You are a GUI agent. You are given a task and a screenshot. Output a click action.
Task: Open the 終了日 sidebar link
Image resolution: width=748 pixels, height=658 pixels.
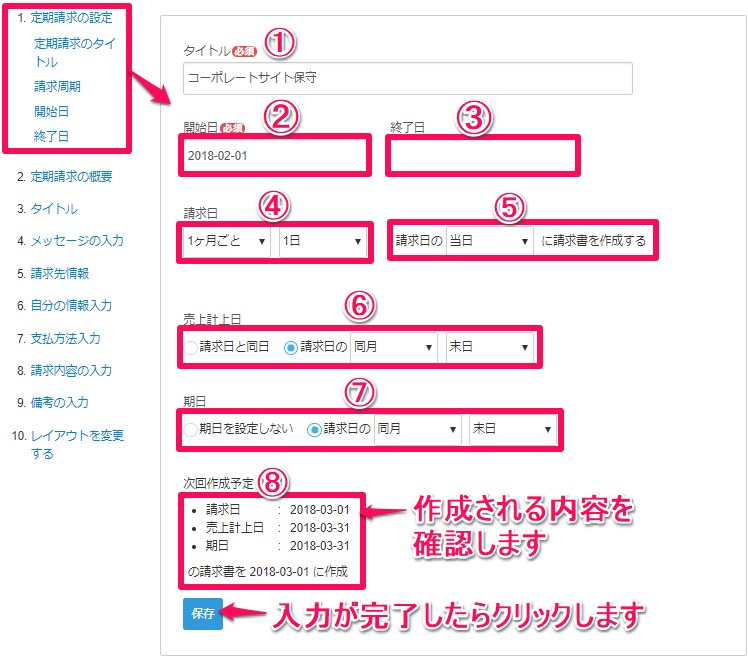point(52,136)
